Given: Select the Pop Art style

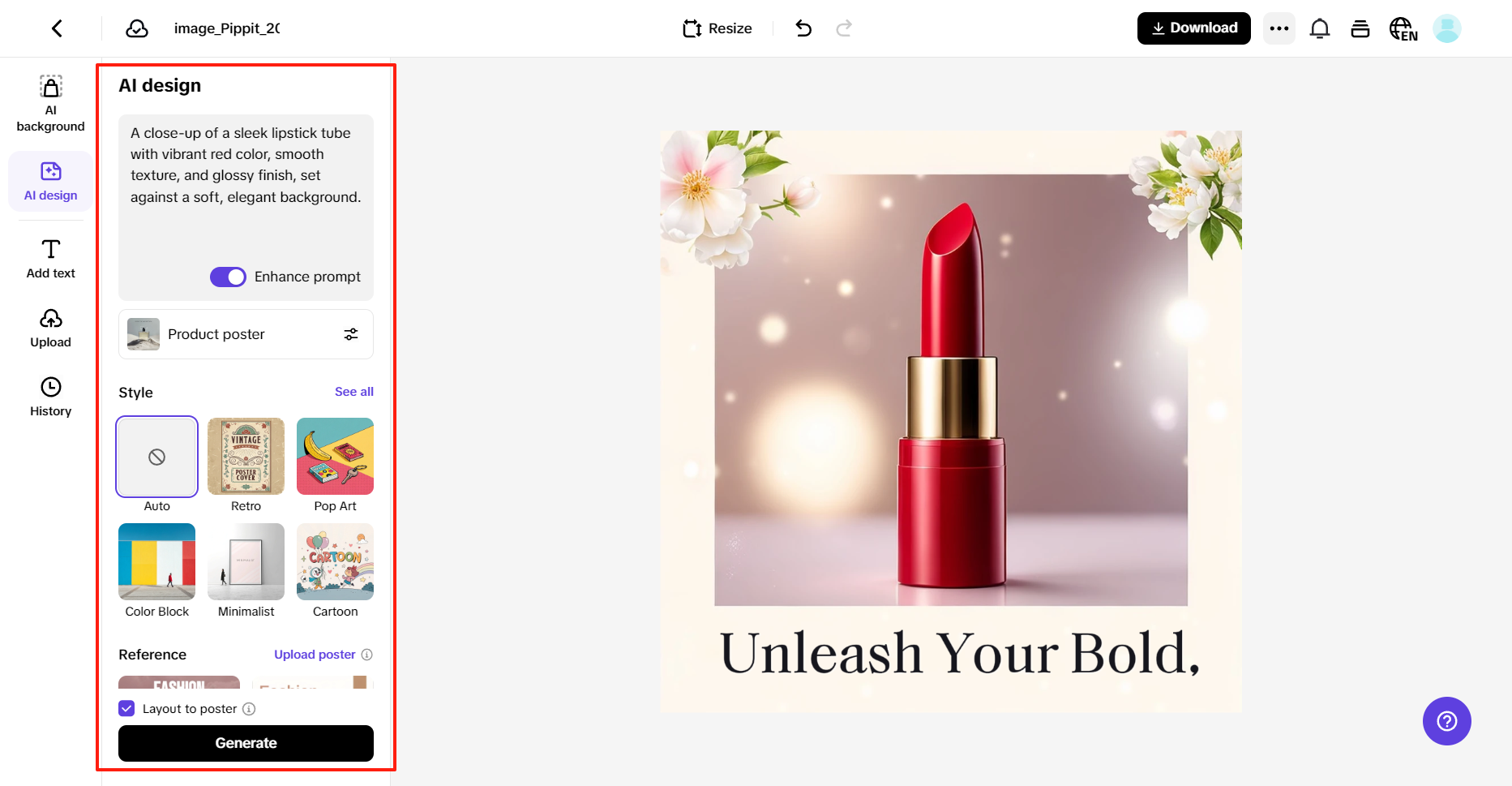Looking at the screenshot, I should pos(335,456).
